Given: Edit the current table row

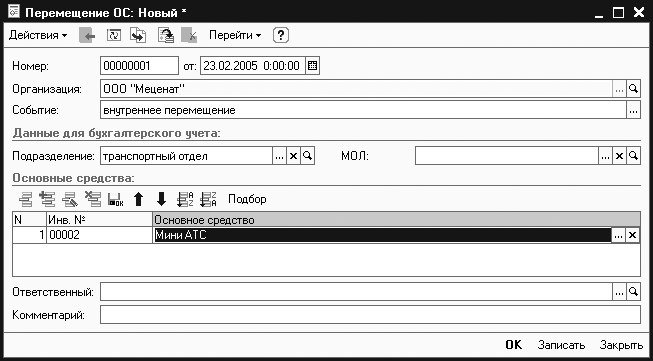Looking at the screenshot, I should 70,199.
